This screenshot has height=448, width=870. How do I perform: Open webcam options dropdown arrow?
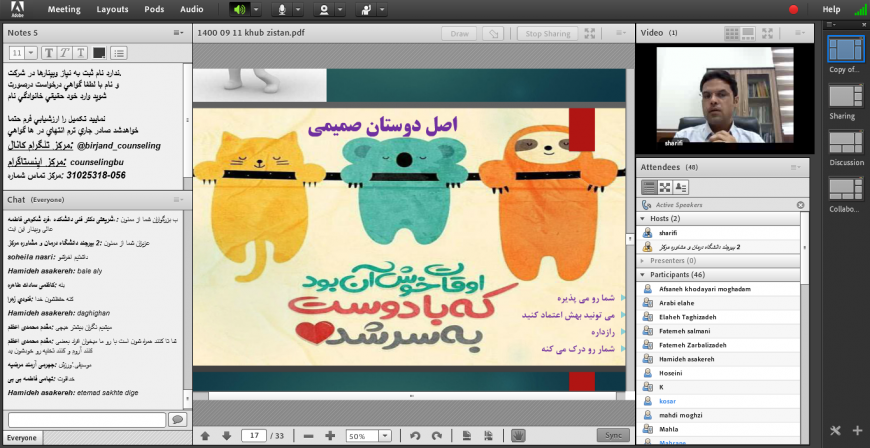[x=340, y=9]
